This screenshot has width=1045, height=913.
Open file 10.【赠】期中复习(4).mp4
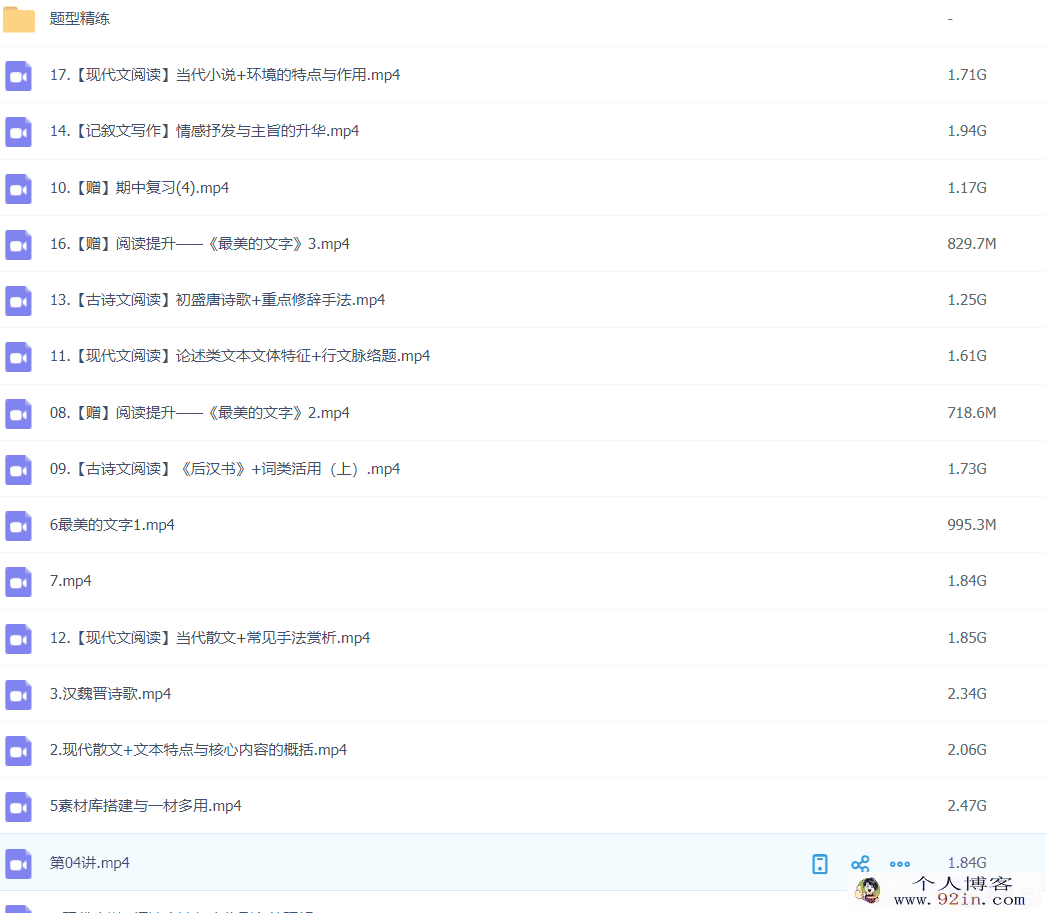(x=139, y=187)
